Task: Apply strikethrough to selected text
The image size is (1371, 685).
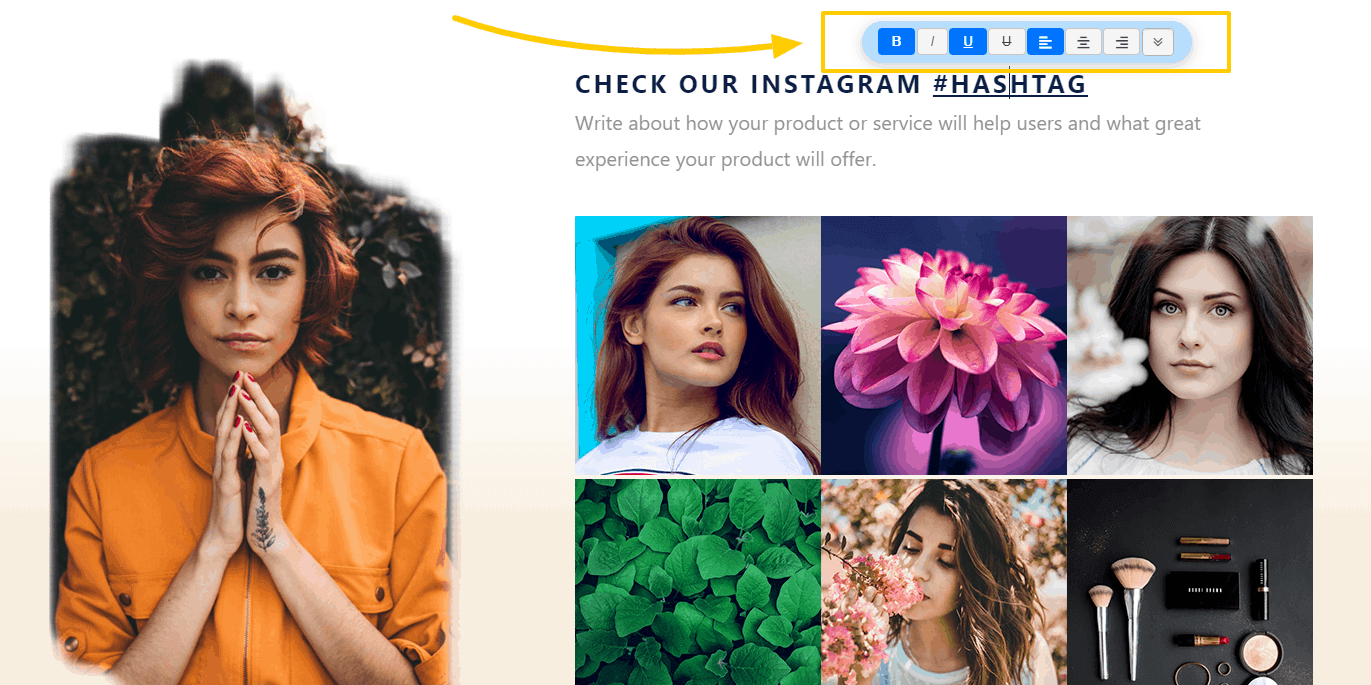Action: [x=1006, y=42]
